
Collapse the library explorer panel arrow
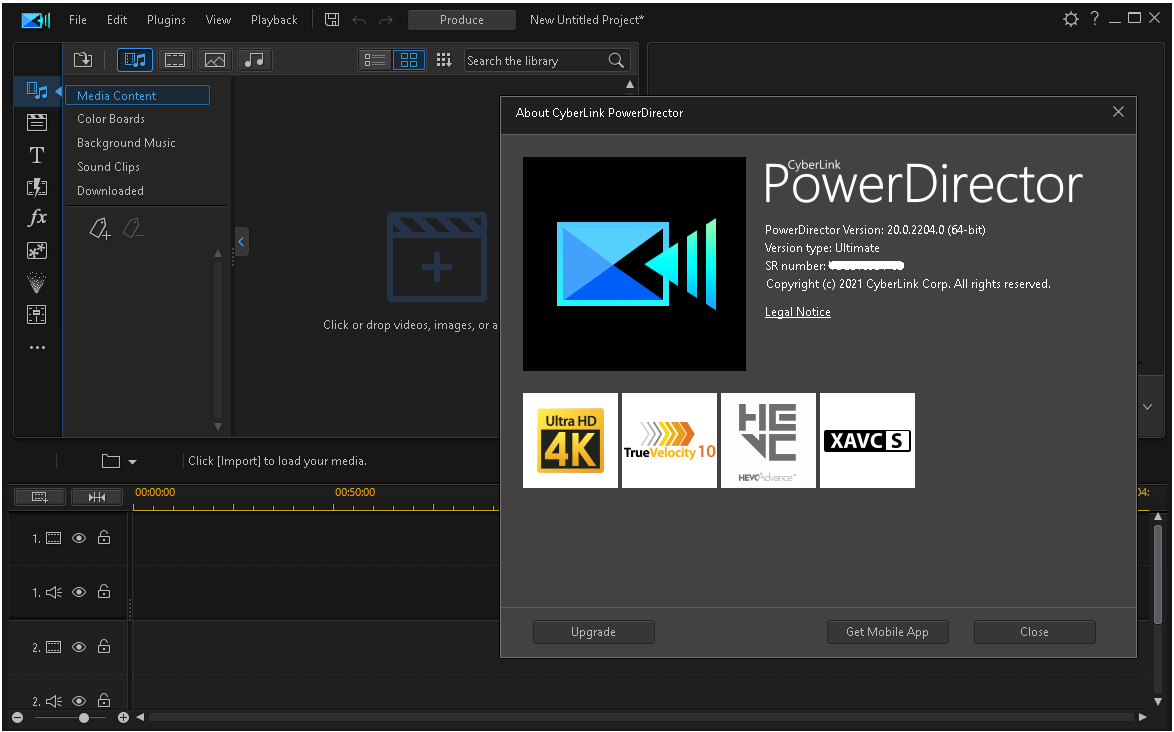click(241, 242)
